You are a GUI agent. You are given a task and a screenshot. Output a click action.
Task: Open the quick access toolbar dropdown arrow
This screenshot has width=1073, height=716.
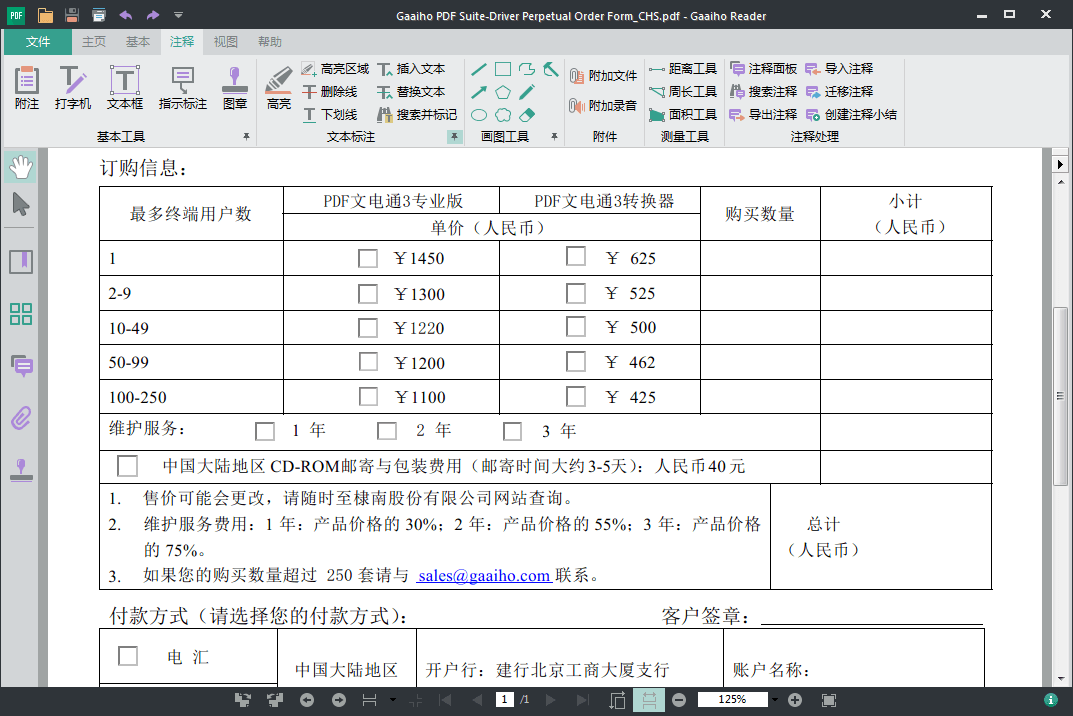(x=180, y=15)
